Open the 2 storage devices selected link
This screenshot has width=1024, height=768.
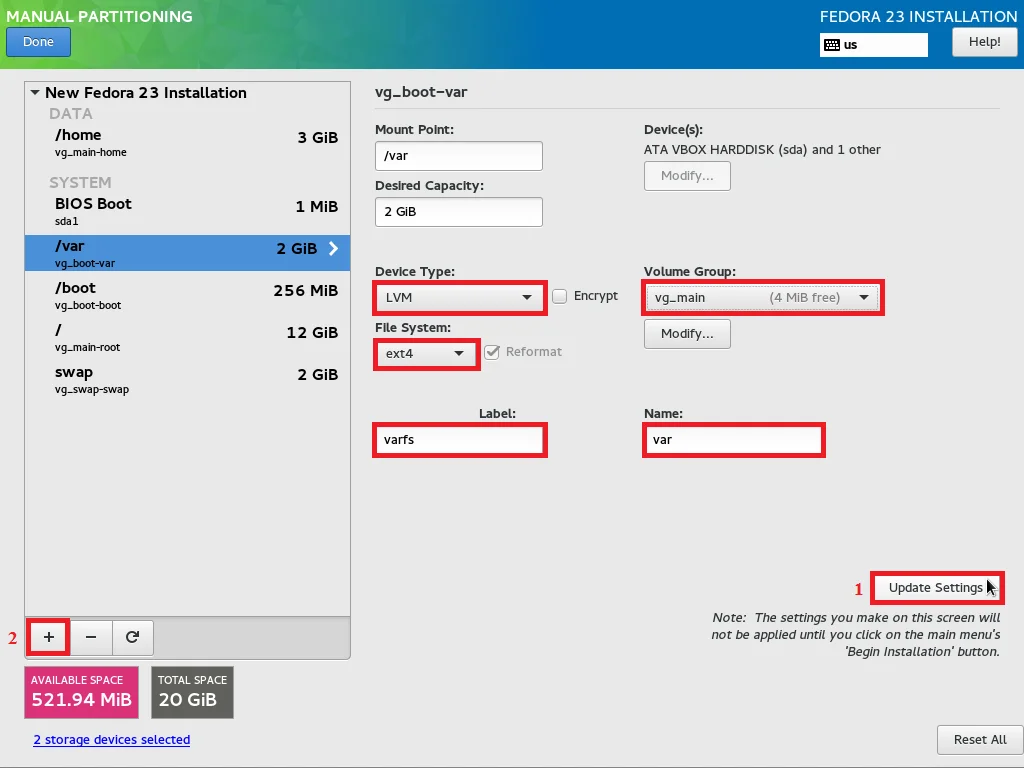112,740
